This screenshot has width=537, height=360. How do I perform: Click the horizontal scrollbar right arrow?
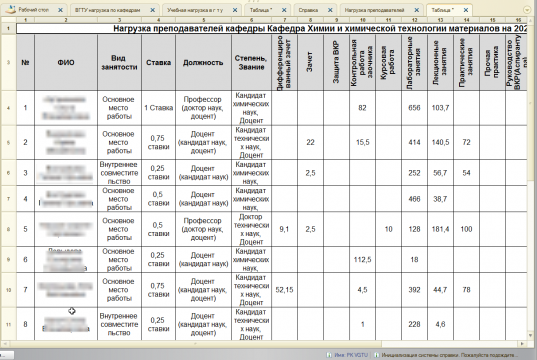click(522, 344)
